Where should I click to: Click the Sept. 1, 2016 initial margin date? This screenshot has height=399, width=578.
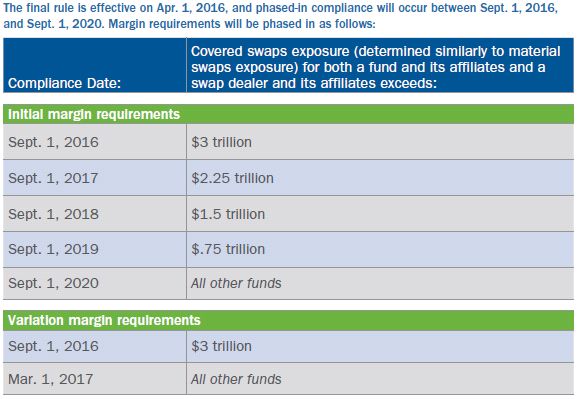[x=53, y=142]
